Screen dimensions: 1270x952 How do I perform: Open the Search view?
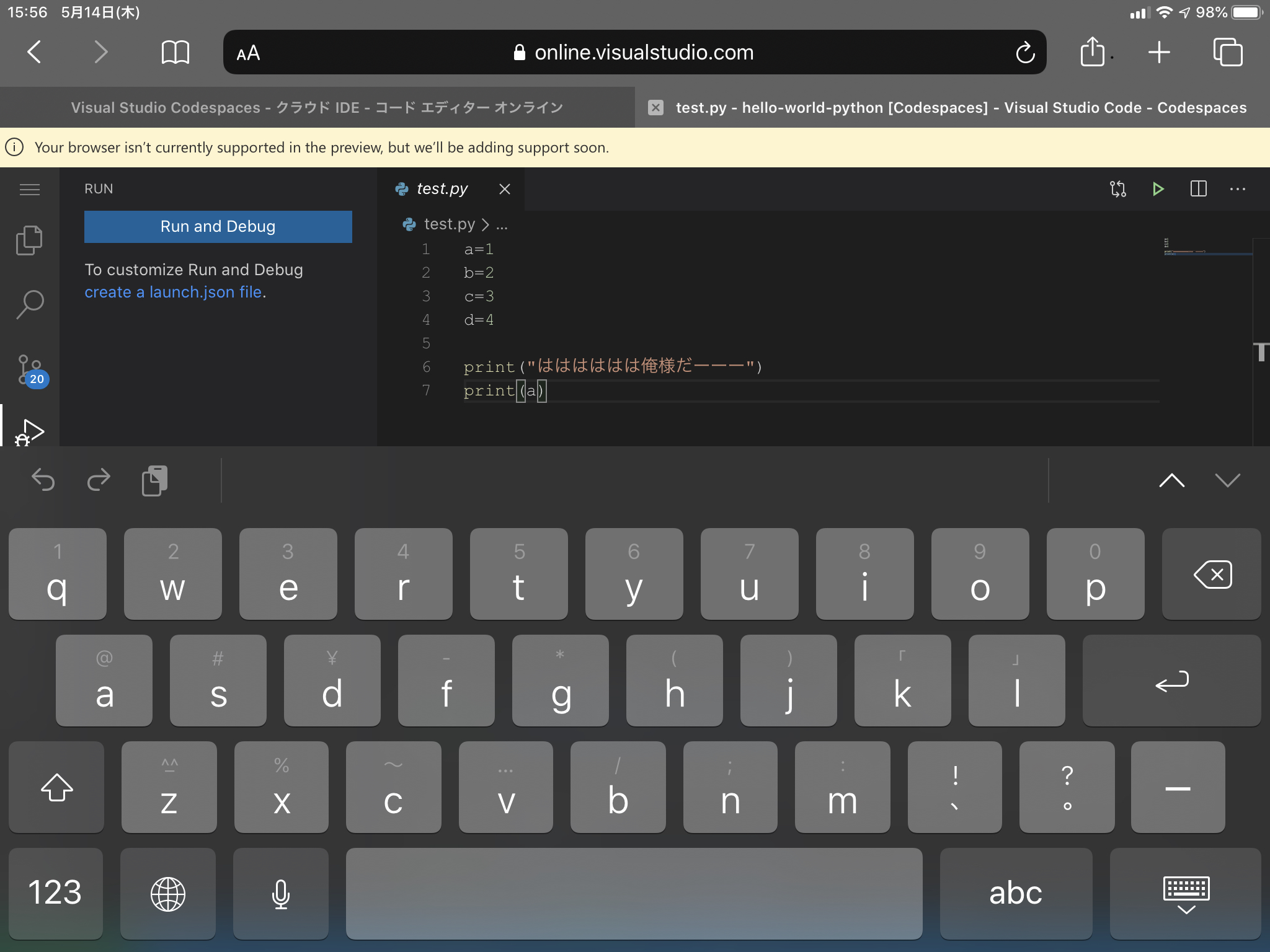click(x=30, y=304)
